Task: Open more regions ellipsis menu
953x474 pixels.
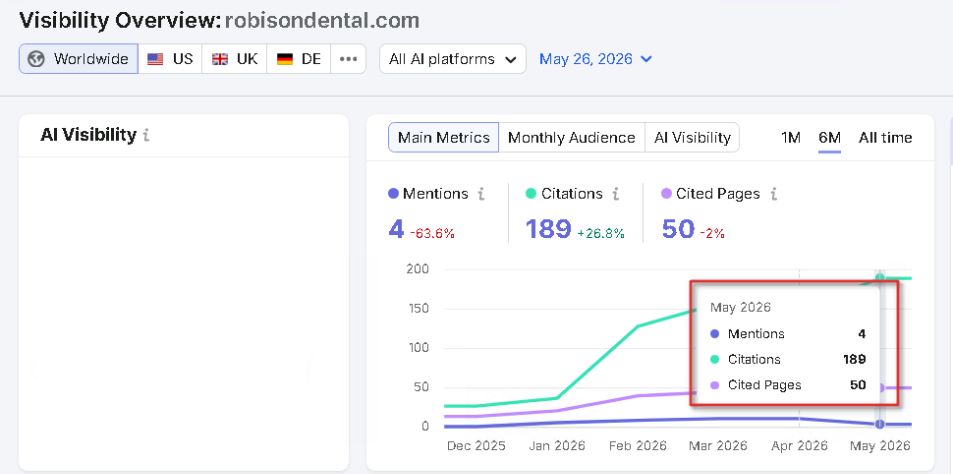Action: [x=348, y=59]
